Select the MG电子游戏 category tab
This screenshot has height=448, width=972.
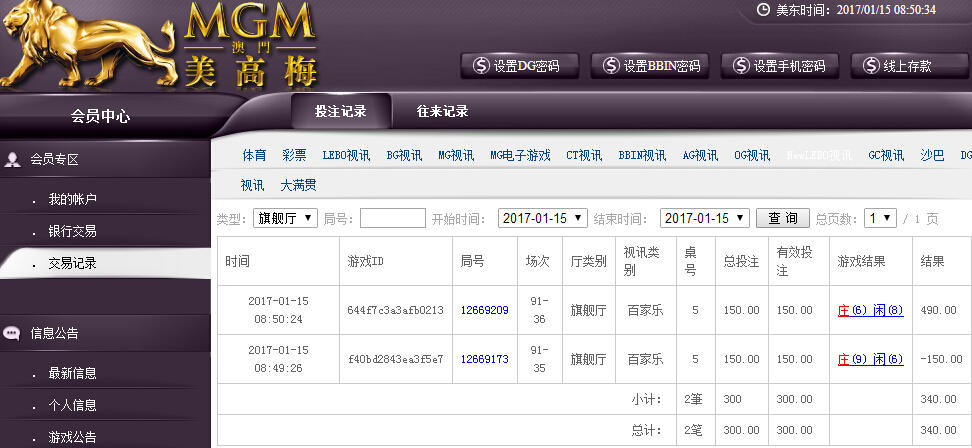coord(520,156)
